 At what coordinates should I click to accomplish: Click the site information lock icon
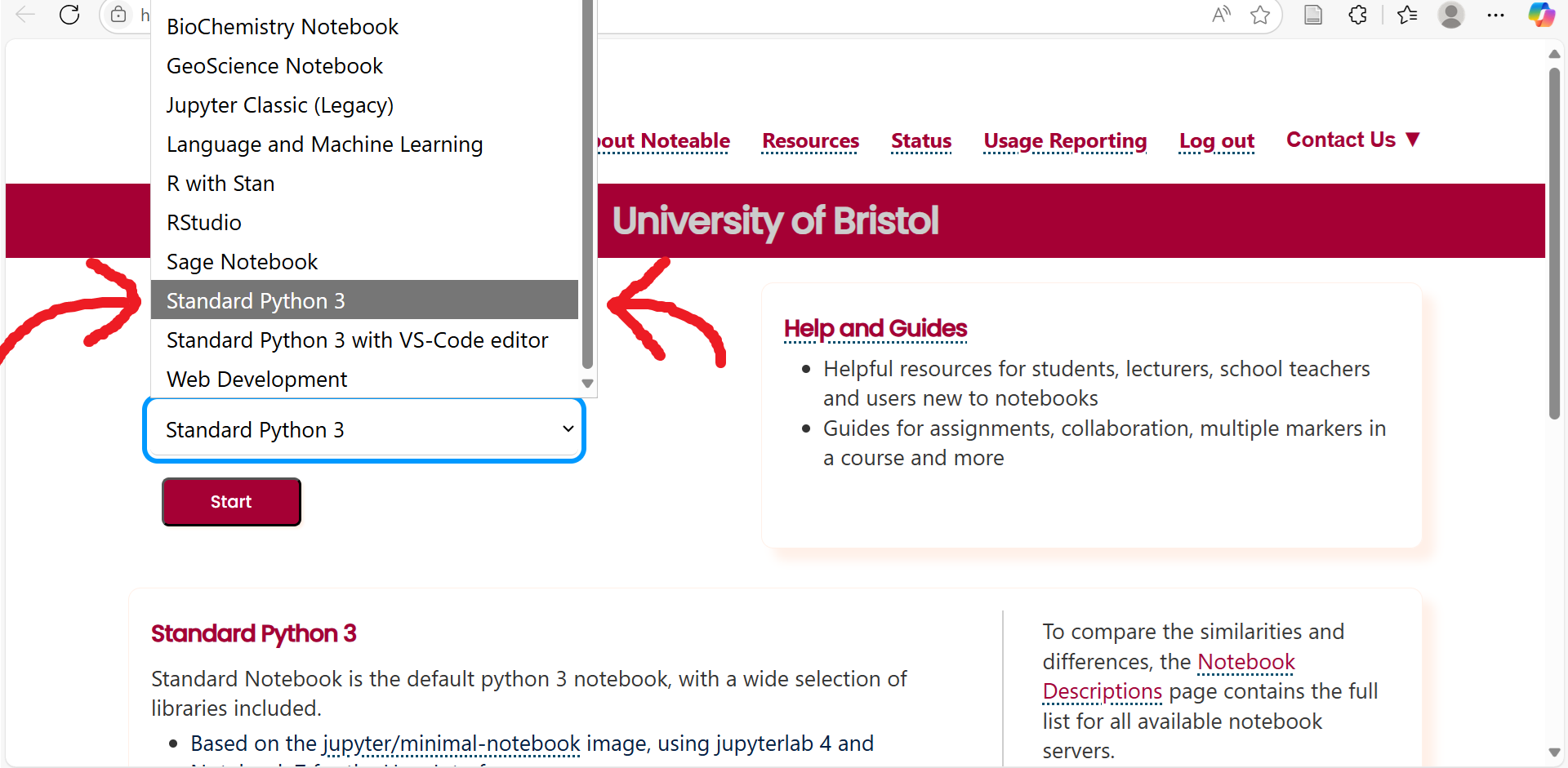[118, 15]
